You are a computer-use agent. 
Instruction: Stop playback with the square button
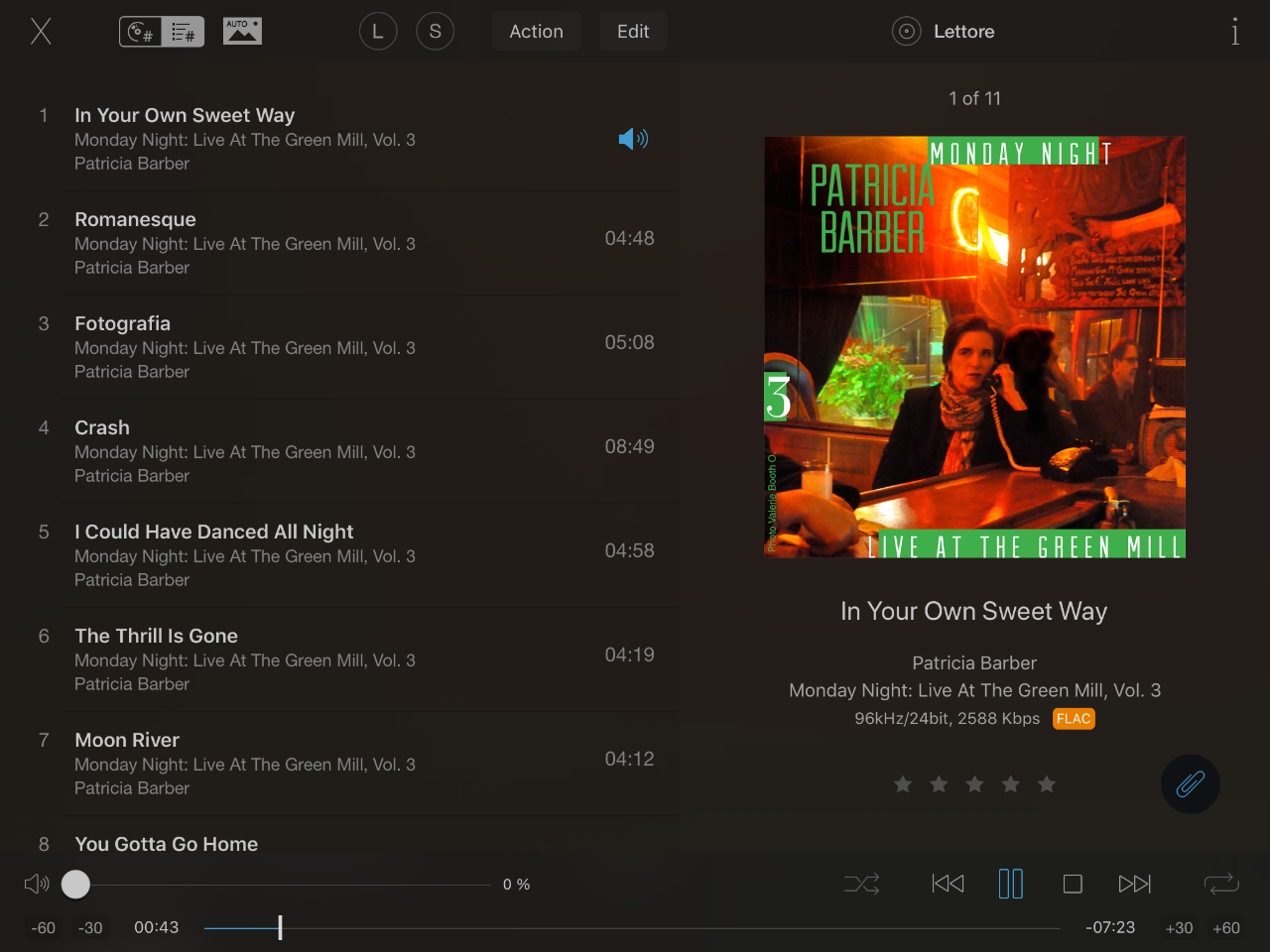coord(1073,884)
